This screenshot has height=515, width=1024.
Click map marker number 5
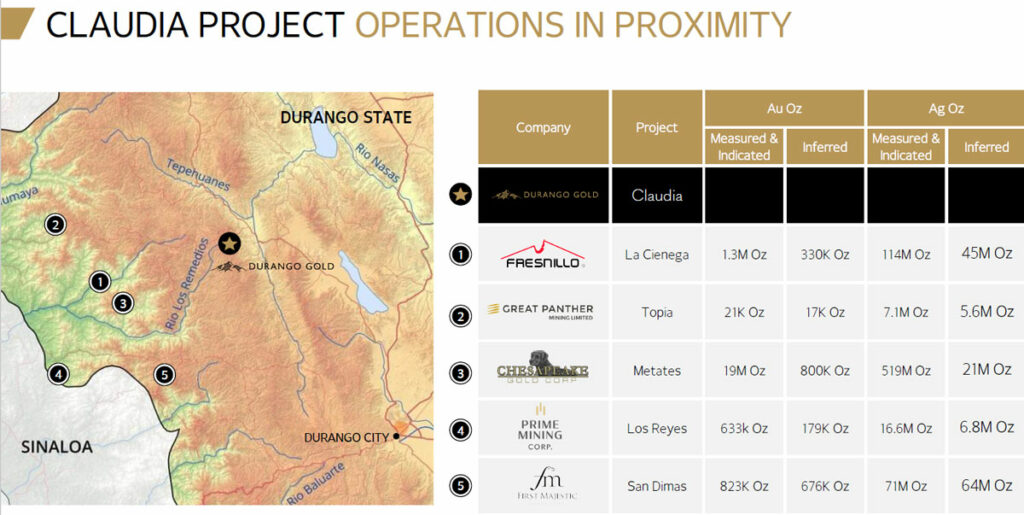pos(164,375)
